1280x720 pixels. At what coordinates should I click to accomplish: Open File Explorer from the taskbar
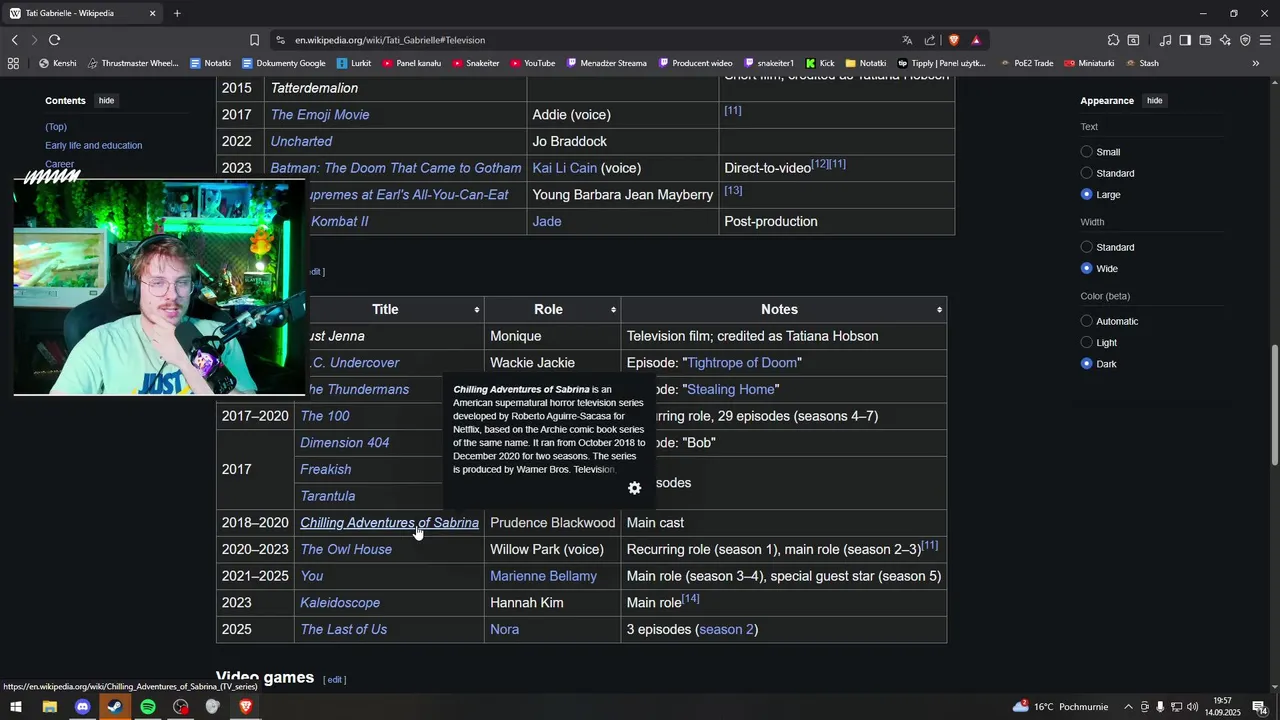(x=49, y=707)
